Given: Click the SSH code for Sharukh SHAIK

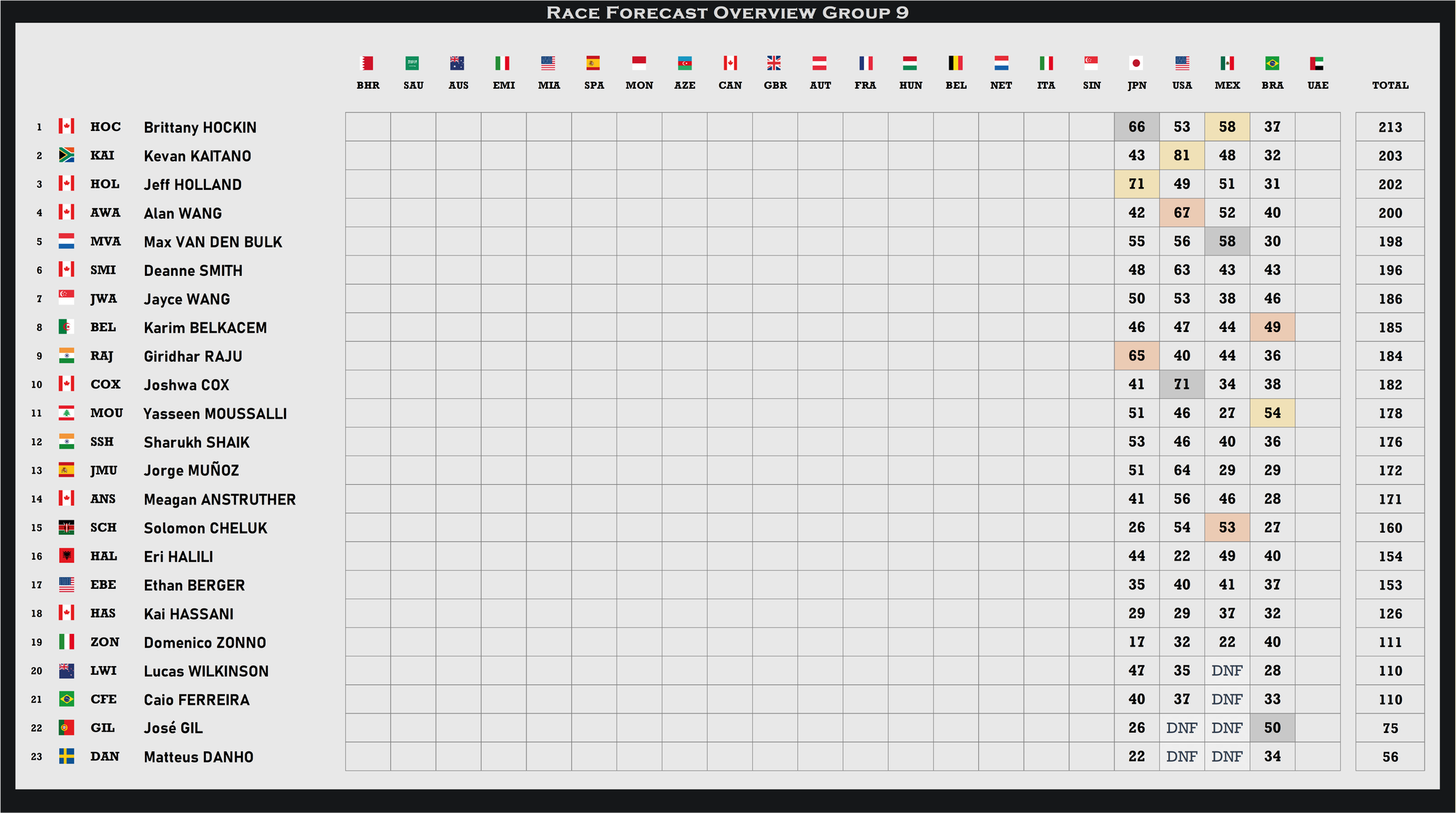Looking at the screenshot, I should click(102, 442).
